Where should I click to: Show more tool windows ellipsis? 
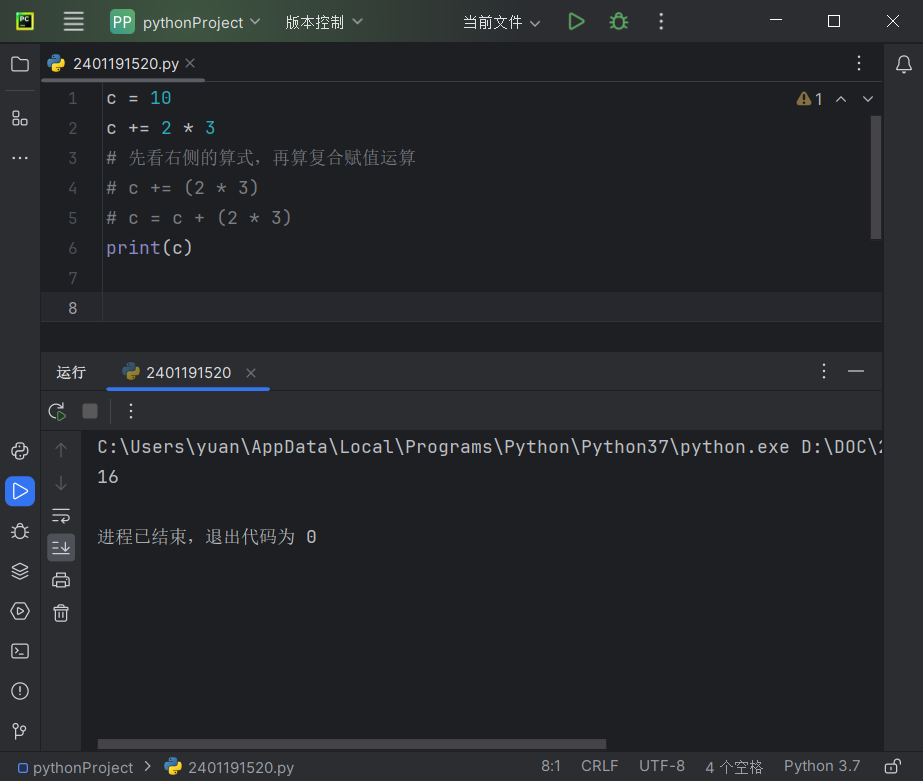[20, 158]
